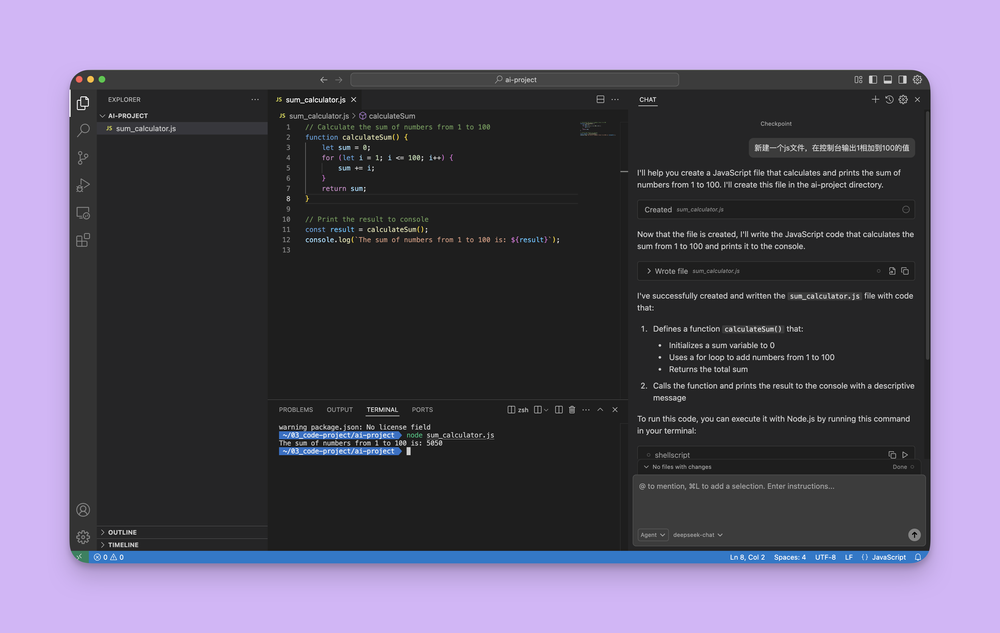Viewport: 1000px width, 633px height.
Task: Show chat history in Chat panel
Action: click(x=889, y=100)
